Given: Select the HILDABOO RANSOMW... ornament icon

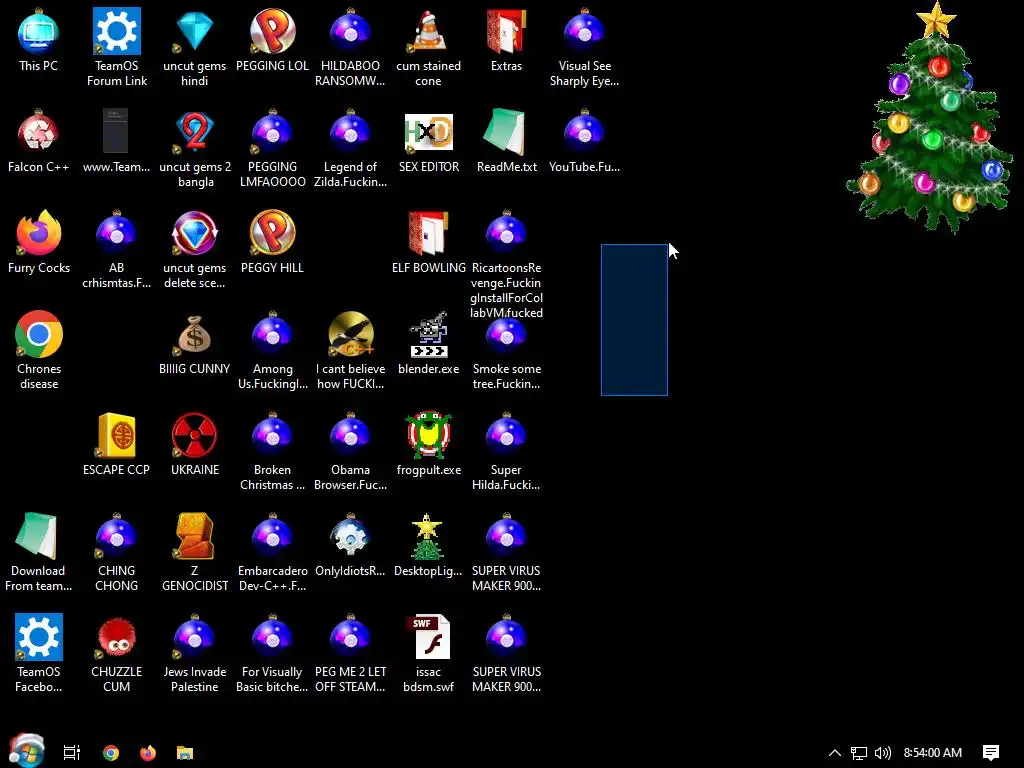Looking at the screenshot, I should pos(350,32).
